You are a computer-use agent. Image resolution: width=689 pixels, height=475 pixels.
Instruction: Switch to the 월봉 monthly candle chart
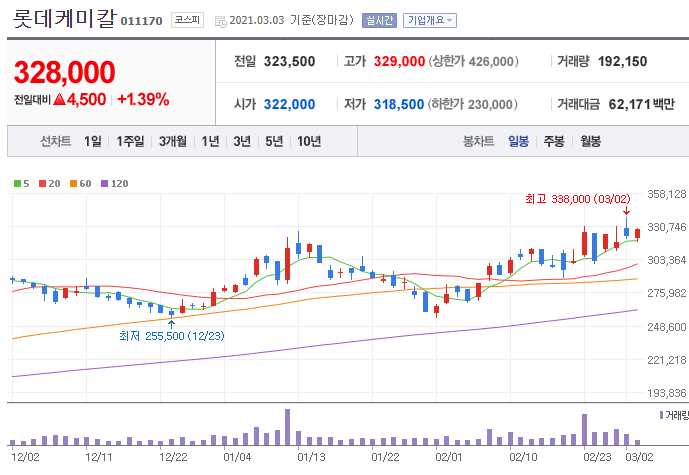pos(590,141)
